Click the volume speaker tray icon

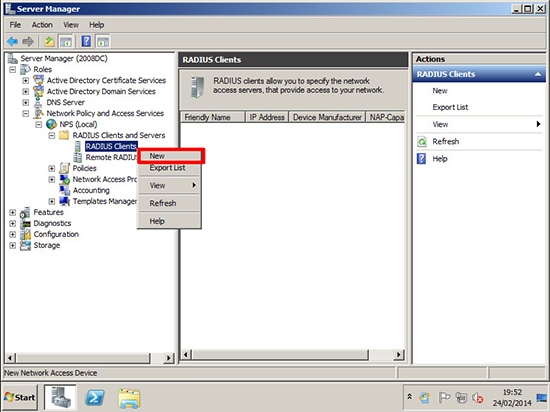pyautogui.click(x=477, y=398)
